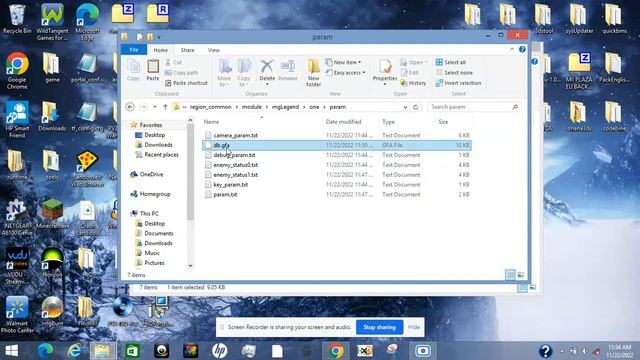
Task: Open the File menu tab
Action: point(134,50)
